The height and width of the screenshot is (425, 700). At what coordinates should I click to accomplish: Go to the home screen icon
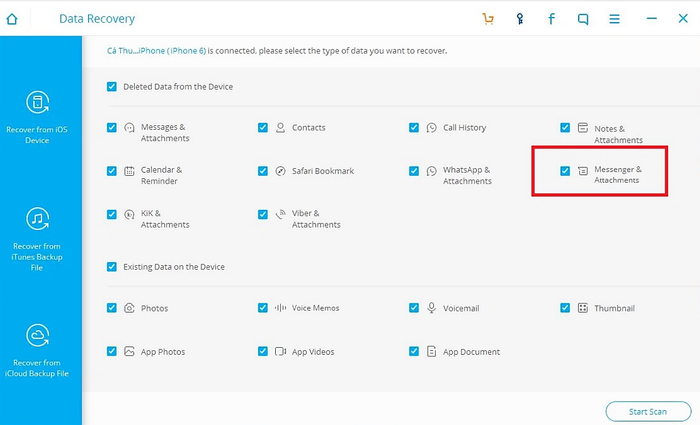point(12,19)
